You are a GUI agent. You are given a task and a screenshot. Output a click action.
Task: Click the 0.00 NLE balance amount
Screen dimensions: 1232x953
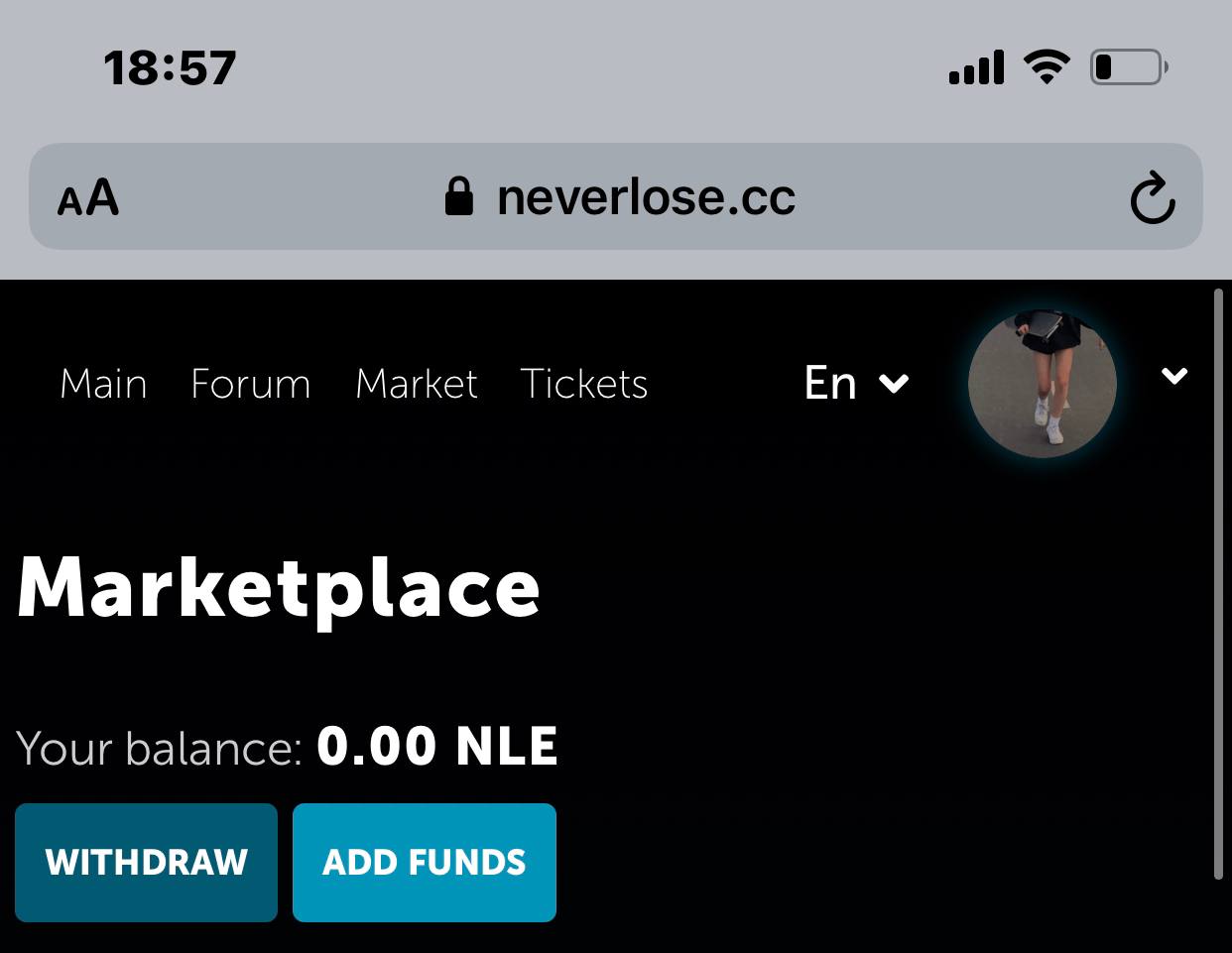[x=436, y=747]
